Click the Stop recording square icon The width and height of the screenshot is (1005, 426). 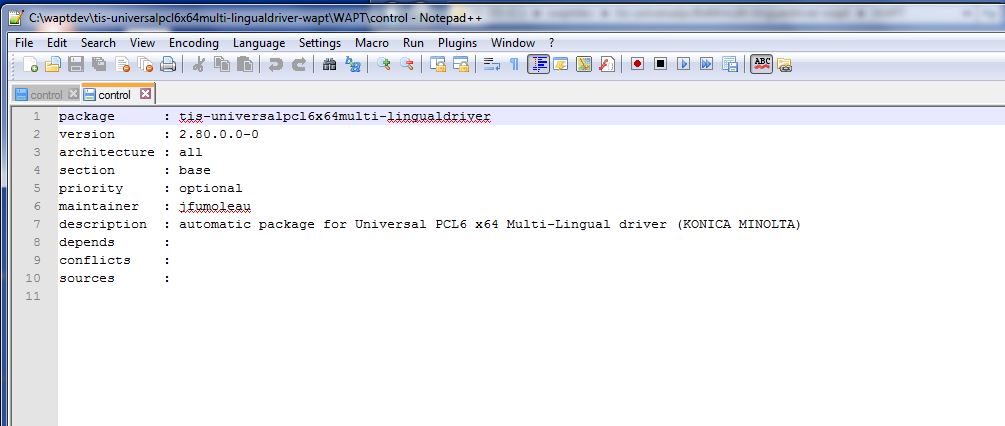pos(660,64)
